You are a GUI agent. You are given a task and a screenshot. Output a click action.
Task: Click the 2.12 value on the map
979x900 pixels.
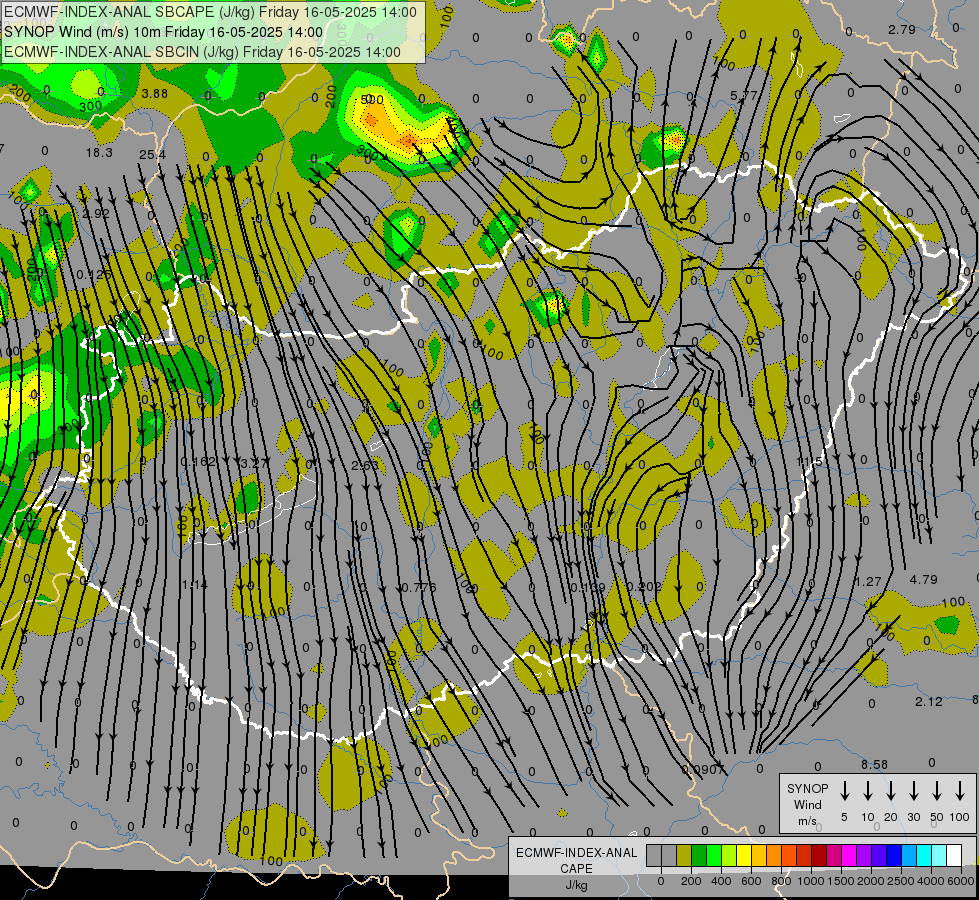(x=928, y=702)
